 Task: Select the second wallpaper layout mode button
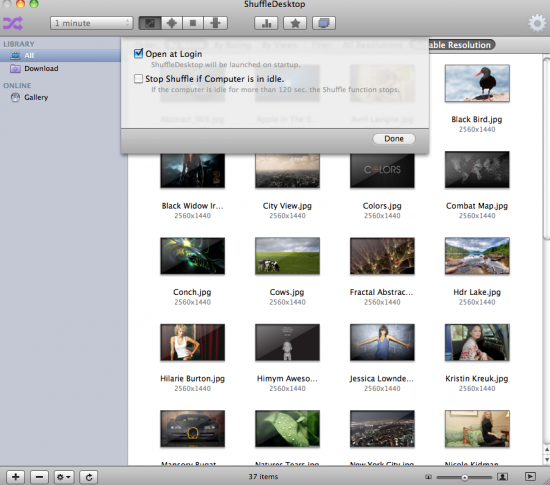[x=172, y=23]
